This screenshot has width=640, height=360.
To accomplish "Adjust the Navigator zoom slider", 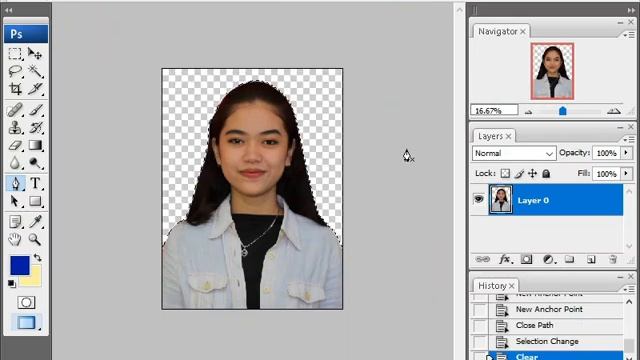I will click(562, 111).
